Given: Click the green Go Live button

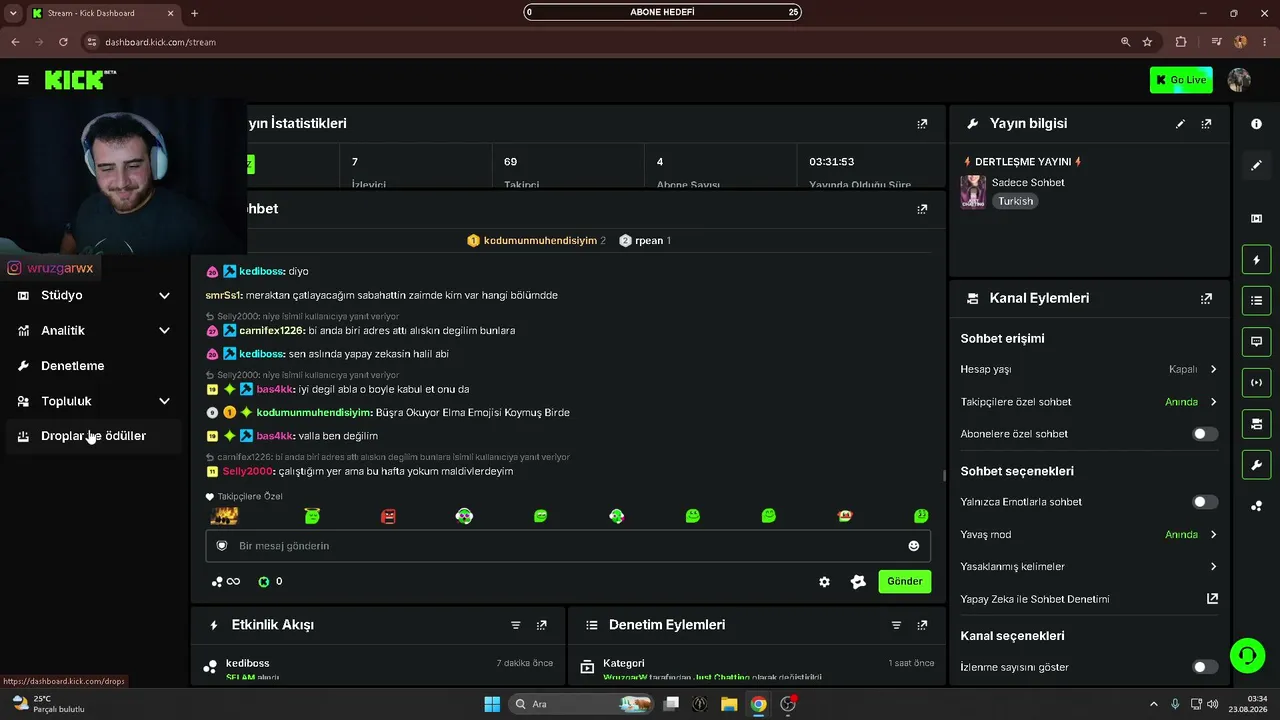Looking at the screenshot, I should (x=1182, y=80).
